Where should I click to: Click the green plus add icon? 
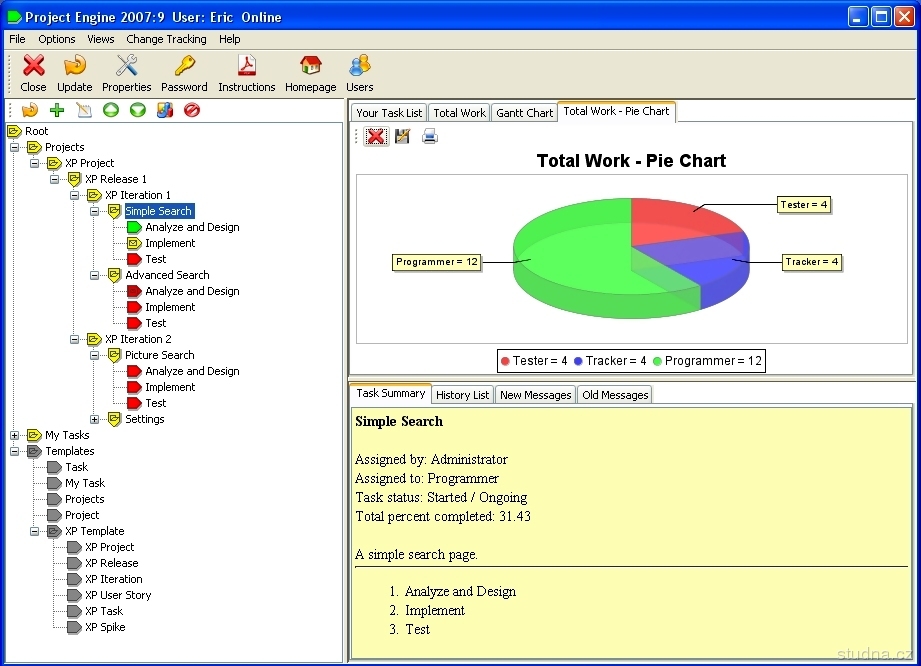click(x=57, y=110)
